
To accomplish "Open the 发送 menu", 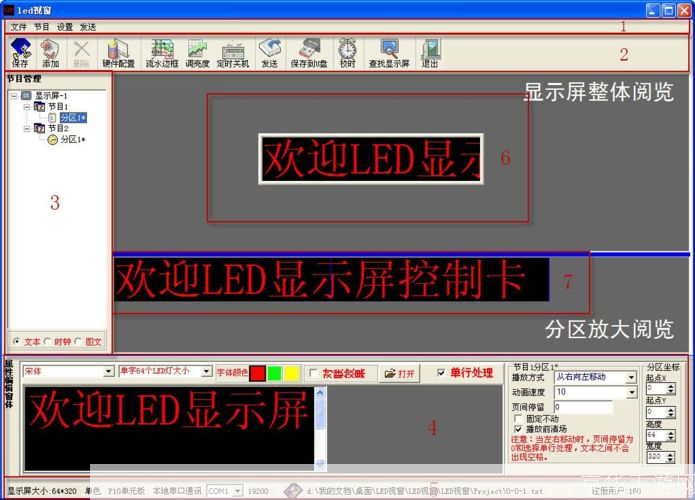I will point(88,27).
